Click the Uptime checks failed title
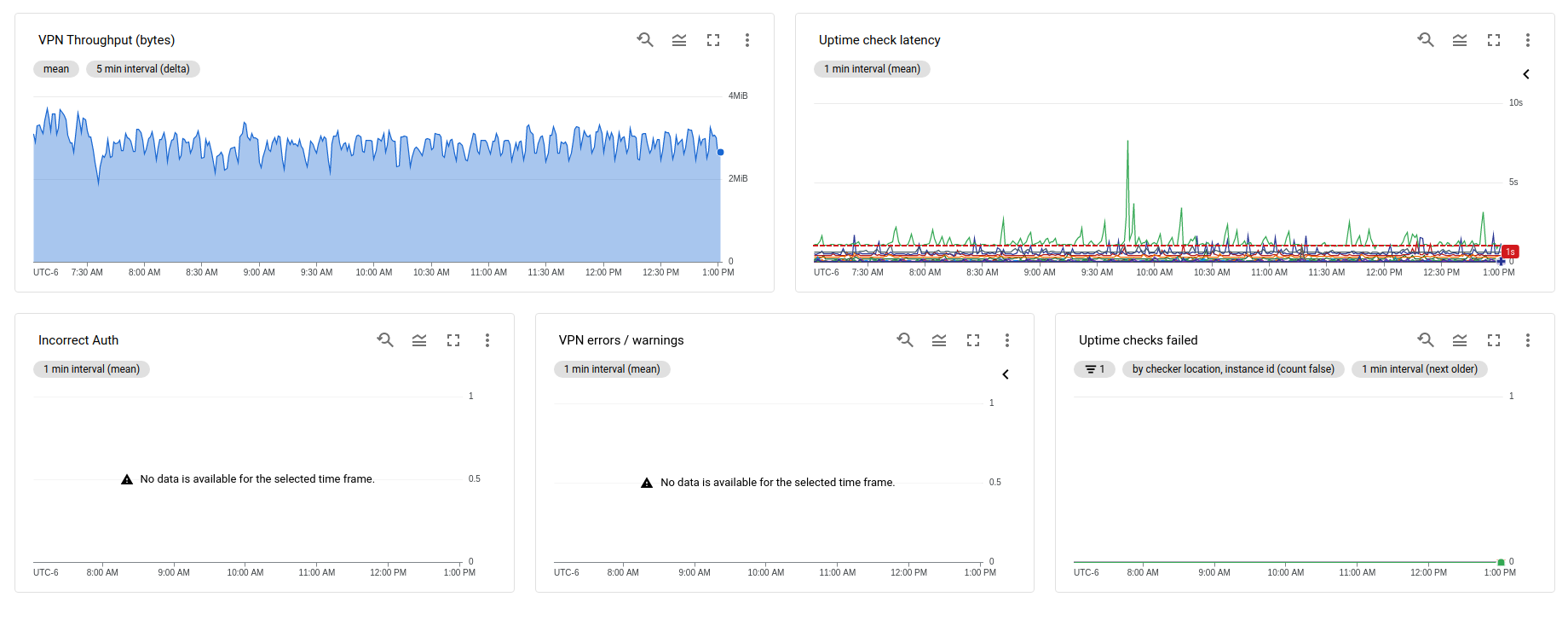1568x620 pixels. pos(1139,340)
